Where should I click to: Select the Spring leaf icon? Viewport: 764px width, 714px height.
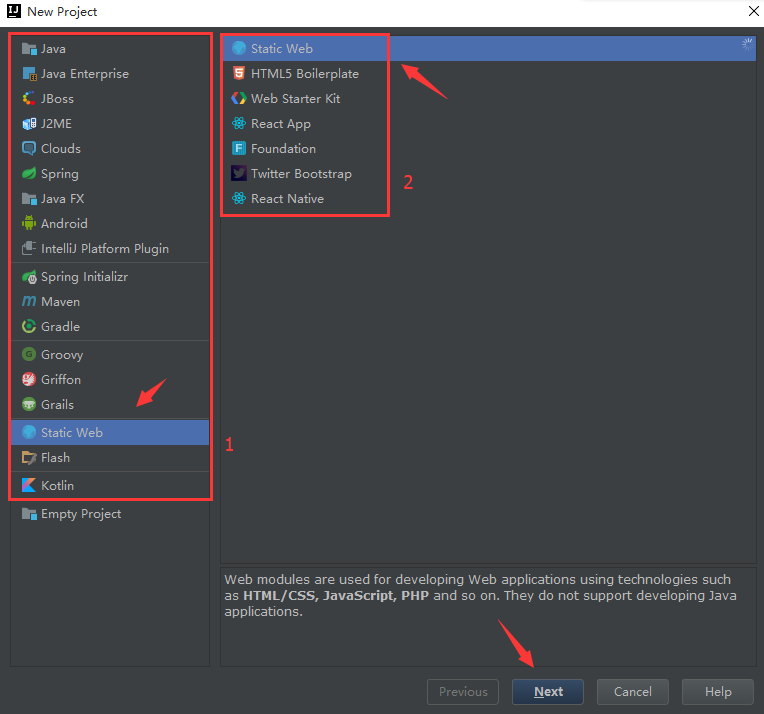point(29,174)
